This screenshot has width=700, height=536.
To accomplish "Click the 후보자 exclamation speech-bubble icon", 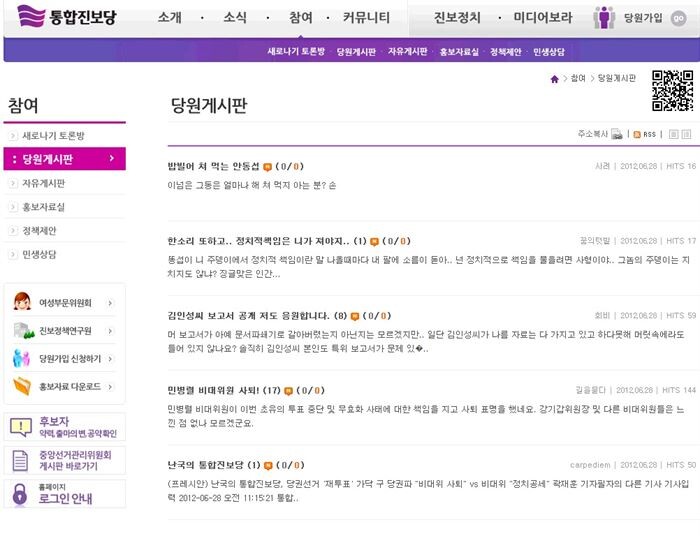I will 21,427.
